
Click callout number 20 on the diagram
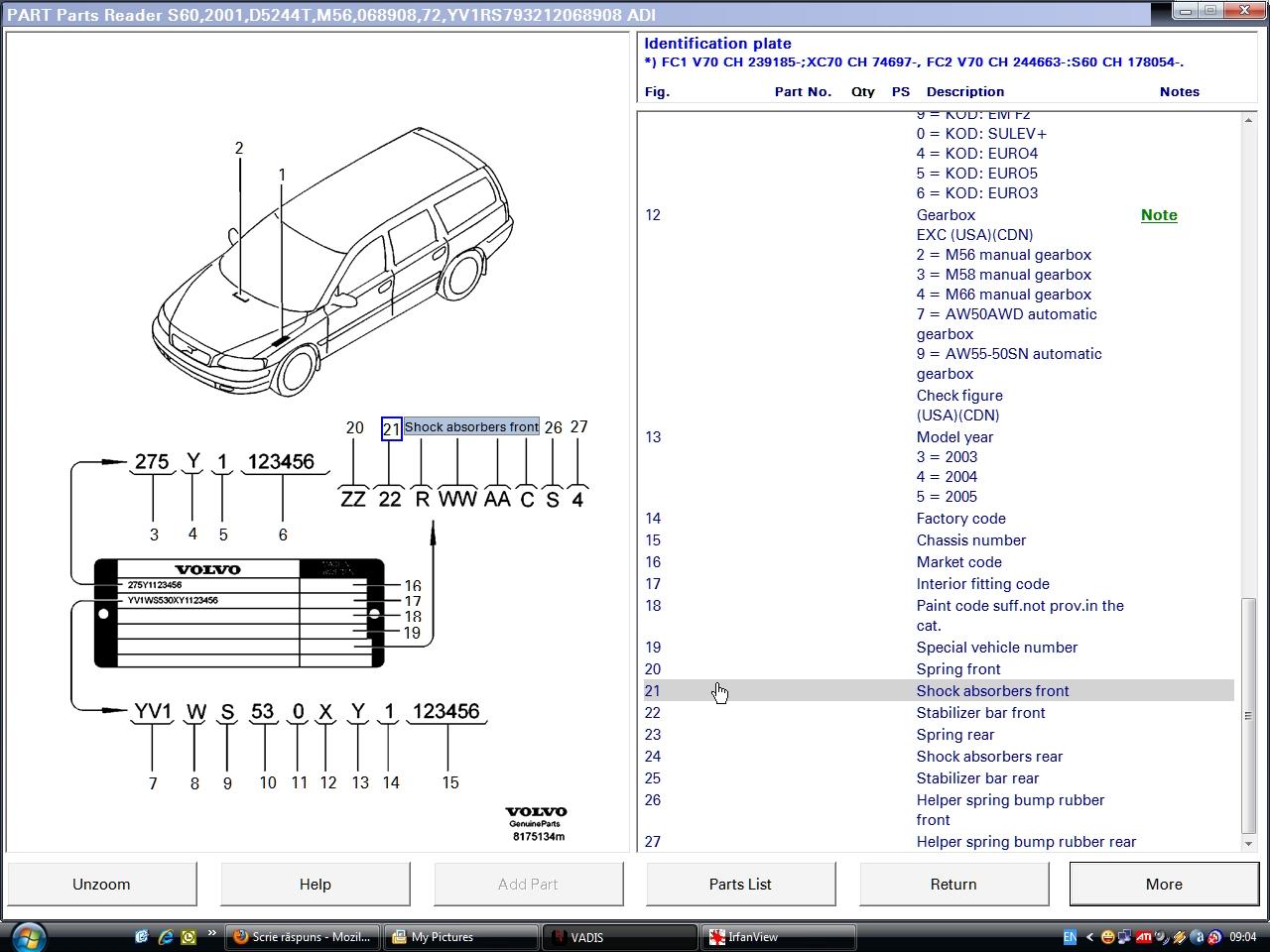pos(354,428)
